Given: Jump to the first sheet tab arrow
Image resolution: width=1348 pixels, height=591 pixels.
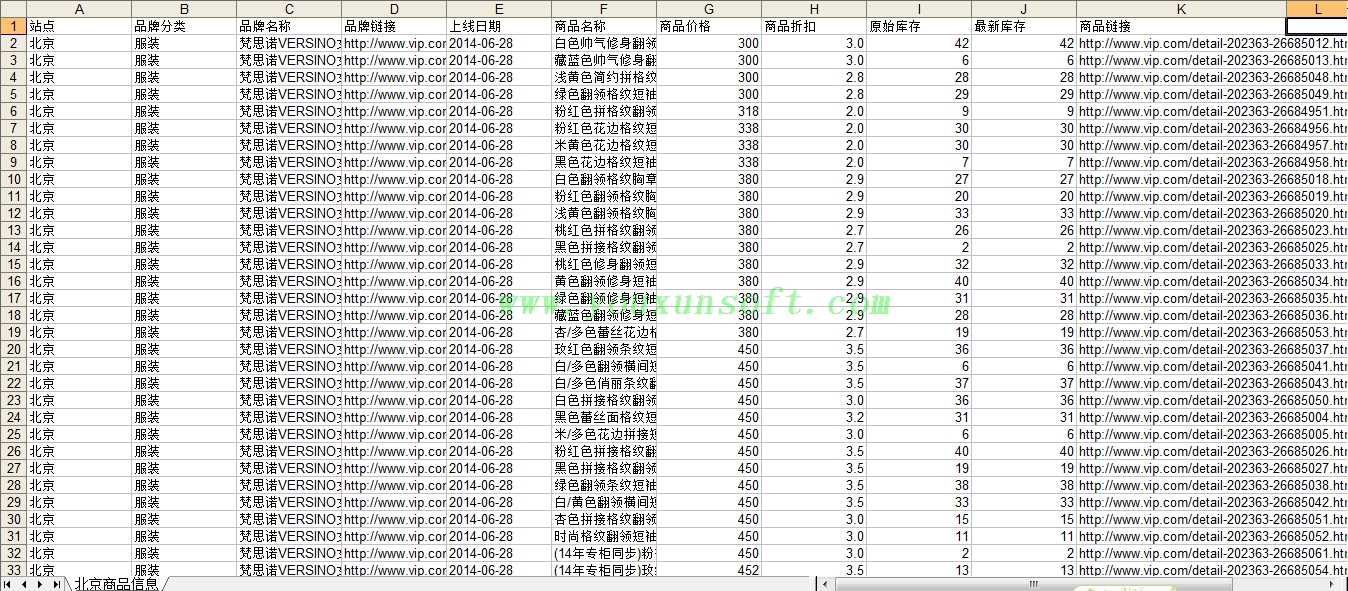Looking at the screenshot, I should pyautogui.click(x=7, y=584).
